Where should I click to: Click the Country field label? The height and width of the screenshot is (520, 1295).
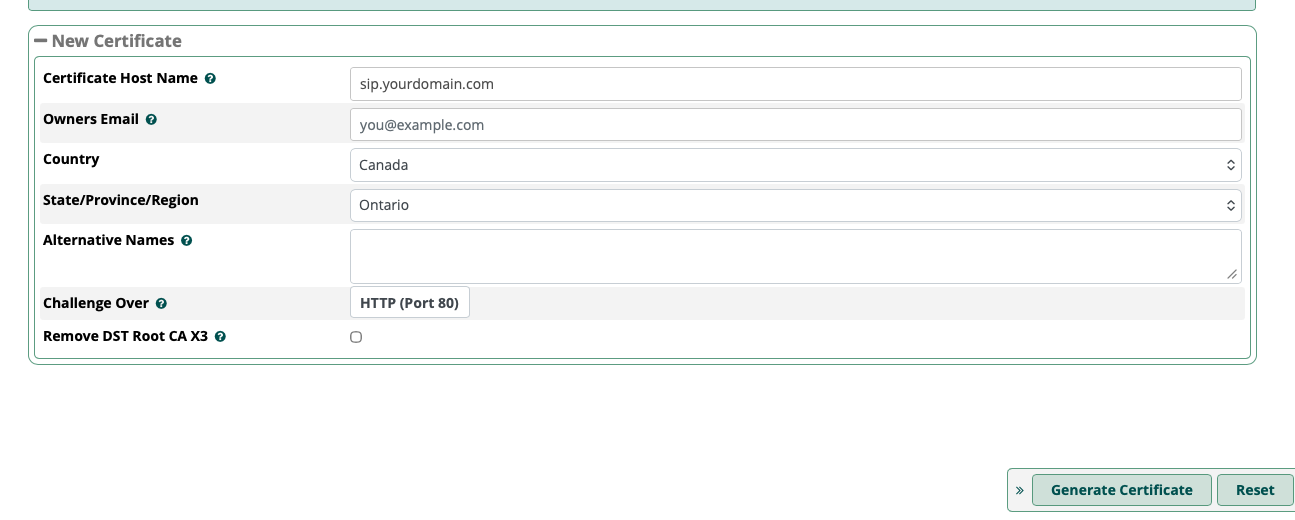pos(71,159)
